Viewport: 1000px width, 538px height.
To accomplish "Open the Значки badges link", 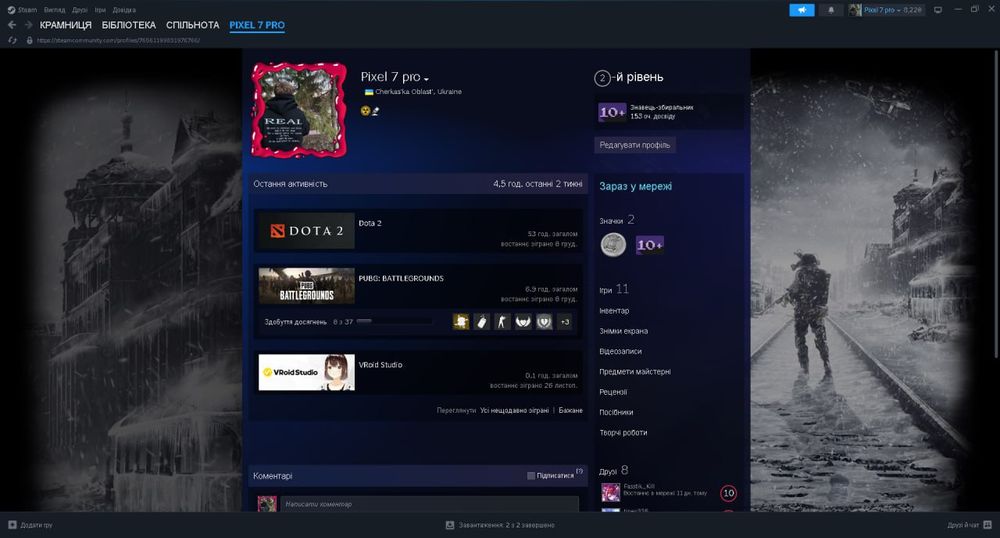I will coord(617,220).
